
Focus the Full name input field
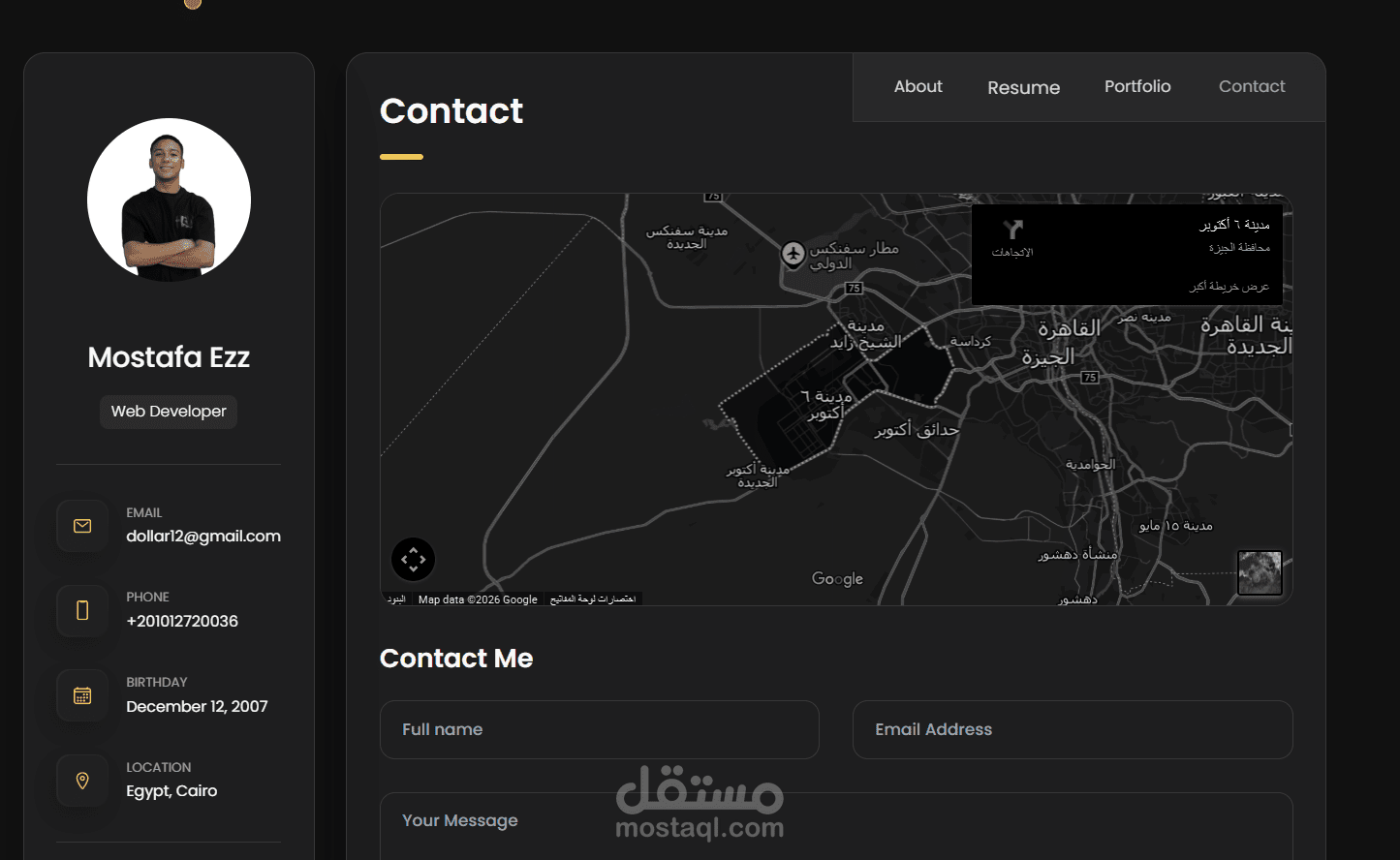pyautogui.click(x=600, y=729)
